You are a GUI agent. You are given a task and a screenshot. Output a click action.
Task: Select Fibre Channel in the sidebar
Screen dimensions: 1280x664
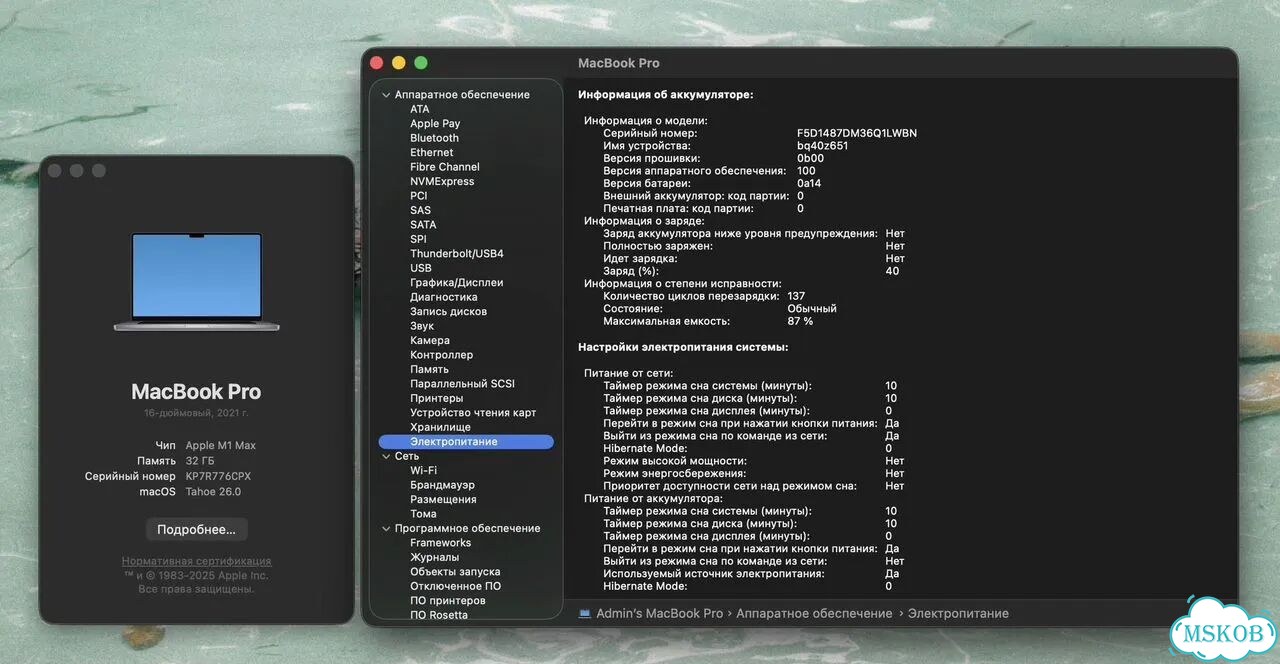pyautogui.click(x=444, y=167)
